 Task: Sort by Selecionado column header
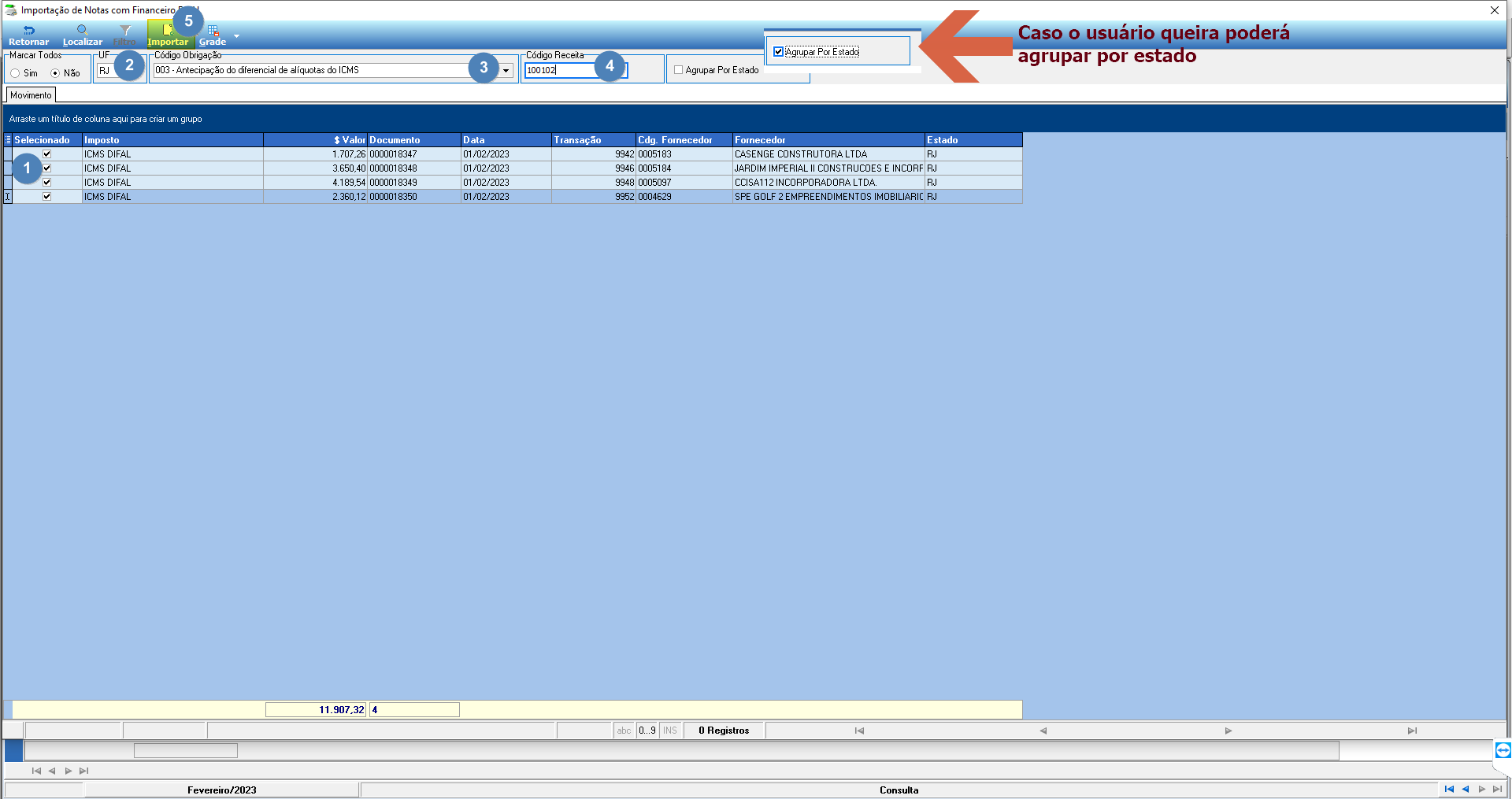pos(47,140)
